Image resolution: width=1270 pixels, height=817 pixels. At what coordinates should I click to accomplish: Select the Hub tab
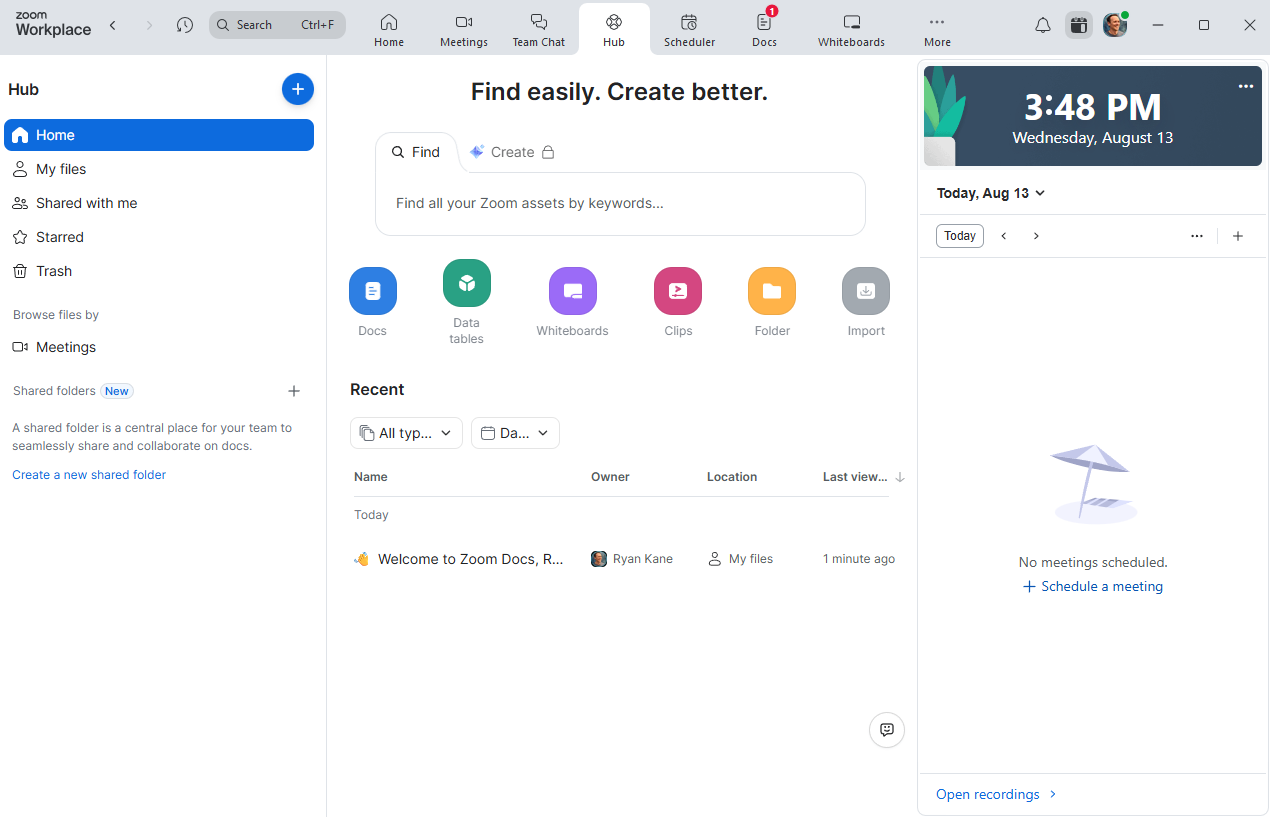coord(614,30)
